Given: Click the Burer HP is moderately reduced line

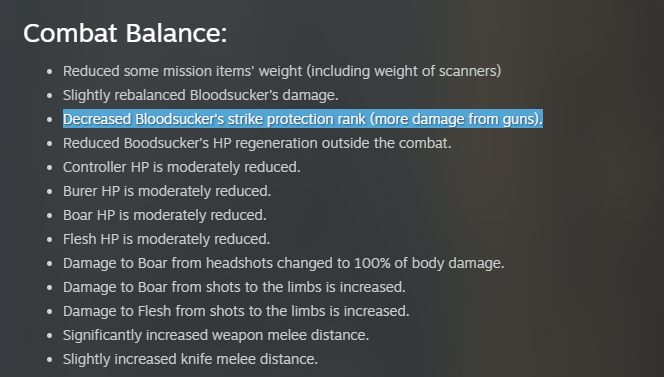Looking at the screenshot, I should click(167, 191).
